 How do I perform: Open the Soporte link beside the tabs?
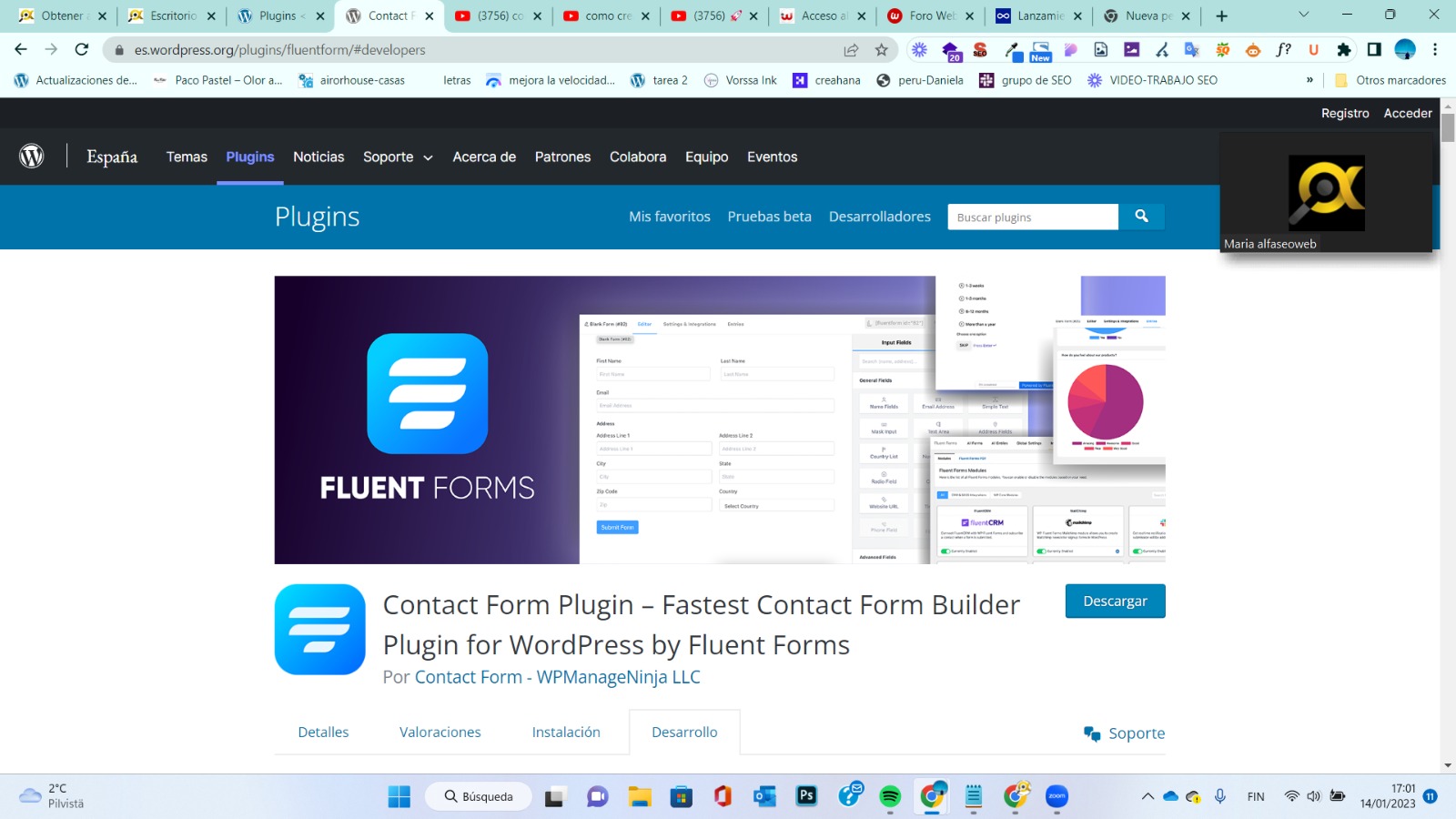click(1137, 733)
